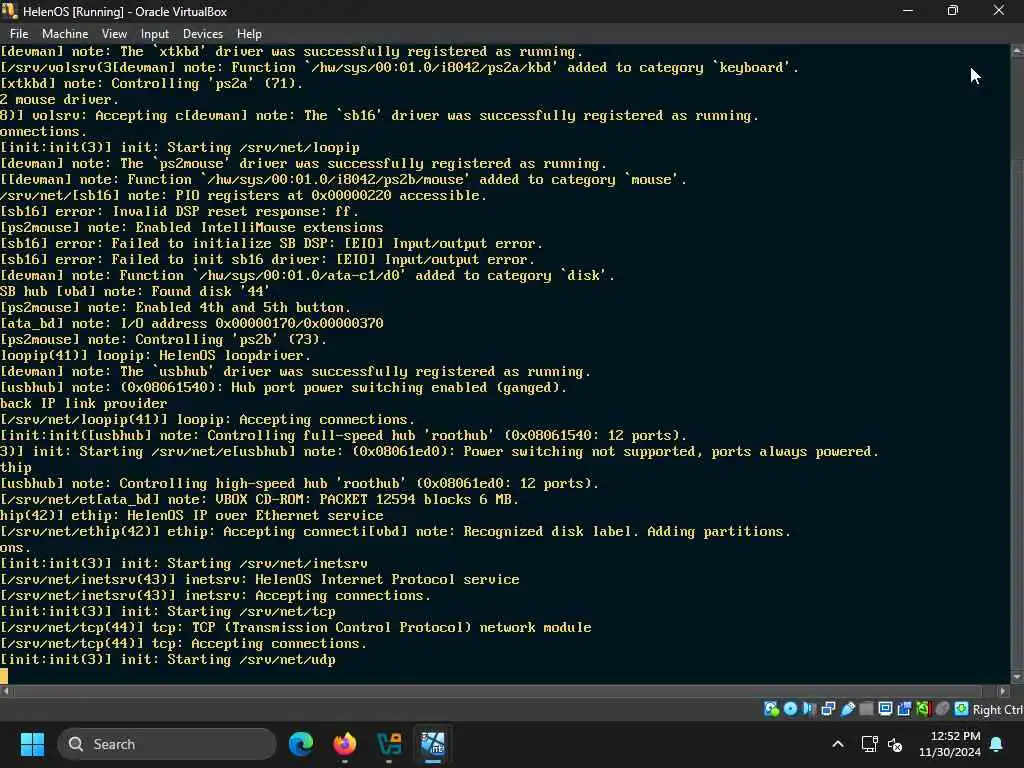Click the shared folders status icon
Image resolution: width=1024 pixels, height=768 pixels.
[x=867, y=709]
